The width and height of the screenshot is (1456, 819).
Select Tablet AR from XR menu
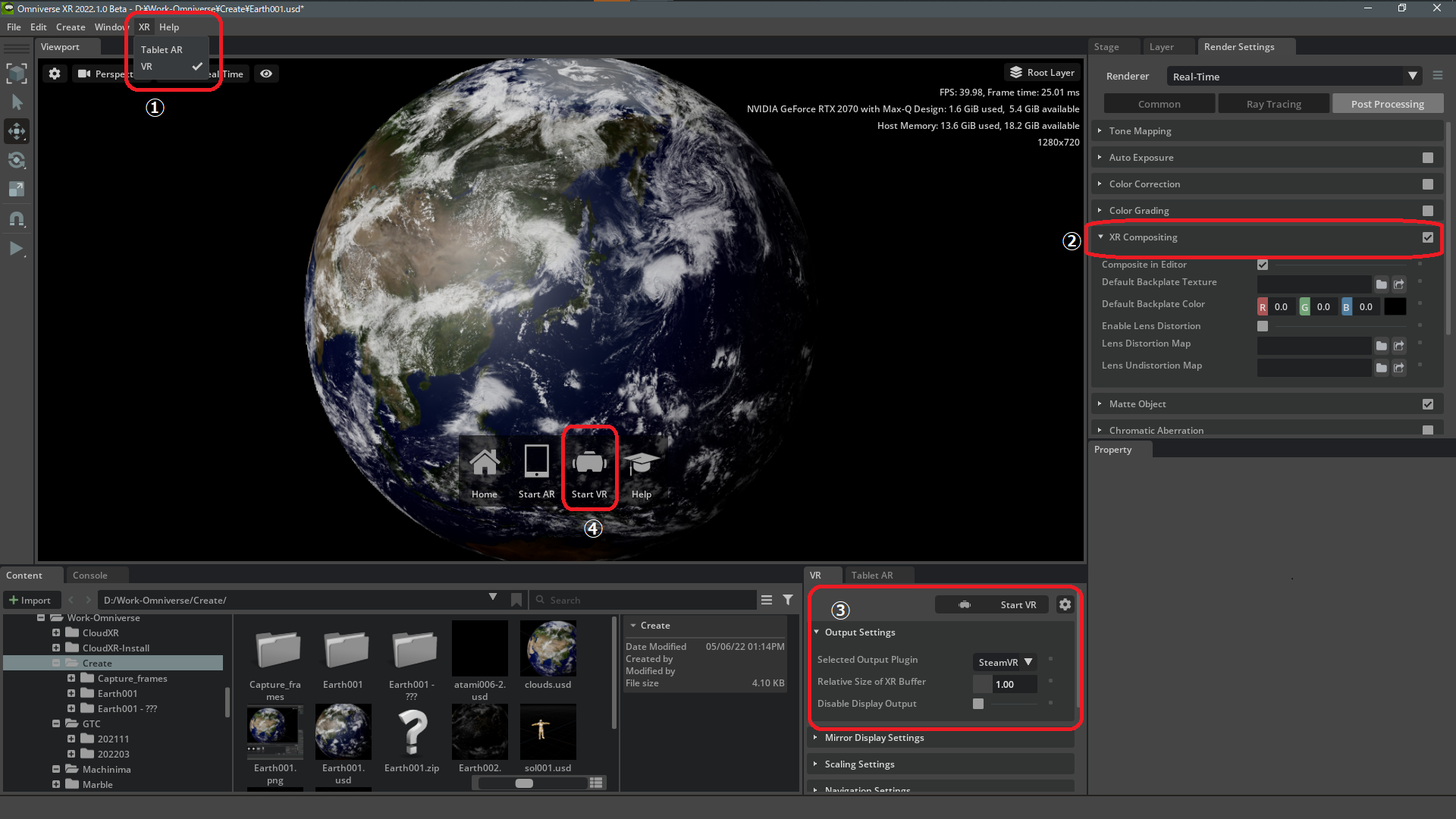coord(162,50)
